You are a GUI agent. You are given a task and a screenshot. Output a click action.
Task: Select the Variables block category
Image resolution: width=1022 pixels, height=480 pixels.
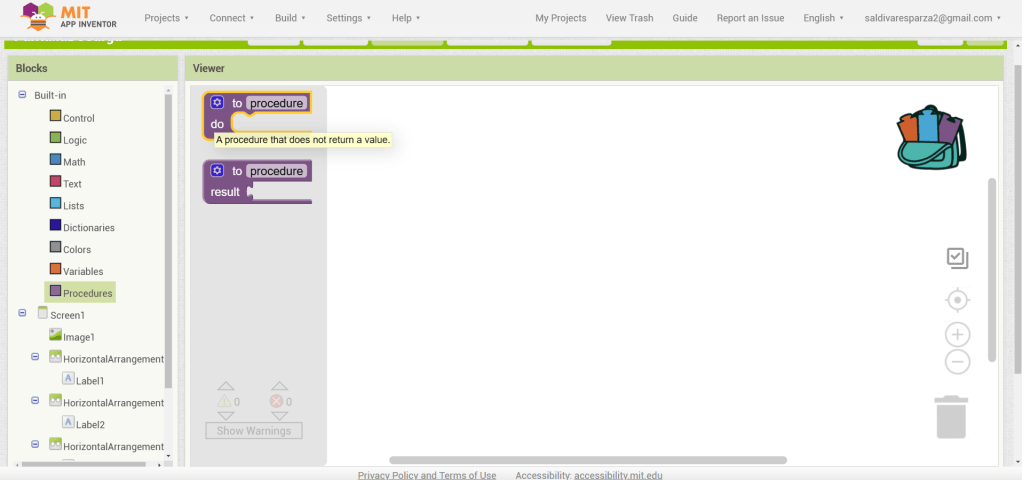tap(81, 272)
